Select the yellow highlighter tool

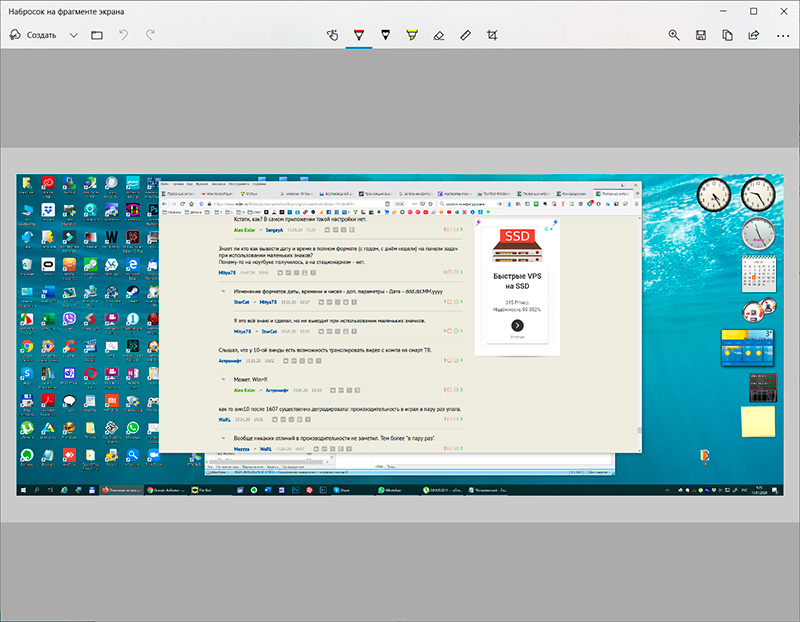[412, 35]
